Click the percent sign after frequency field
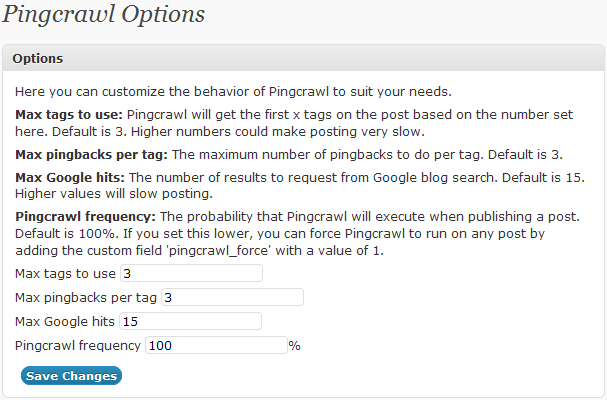This screenshot has width=607, height=400. click(x=295, y=345)
